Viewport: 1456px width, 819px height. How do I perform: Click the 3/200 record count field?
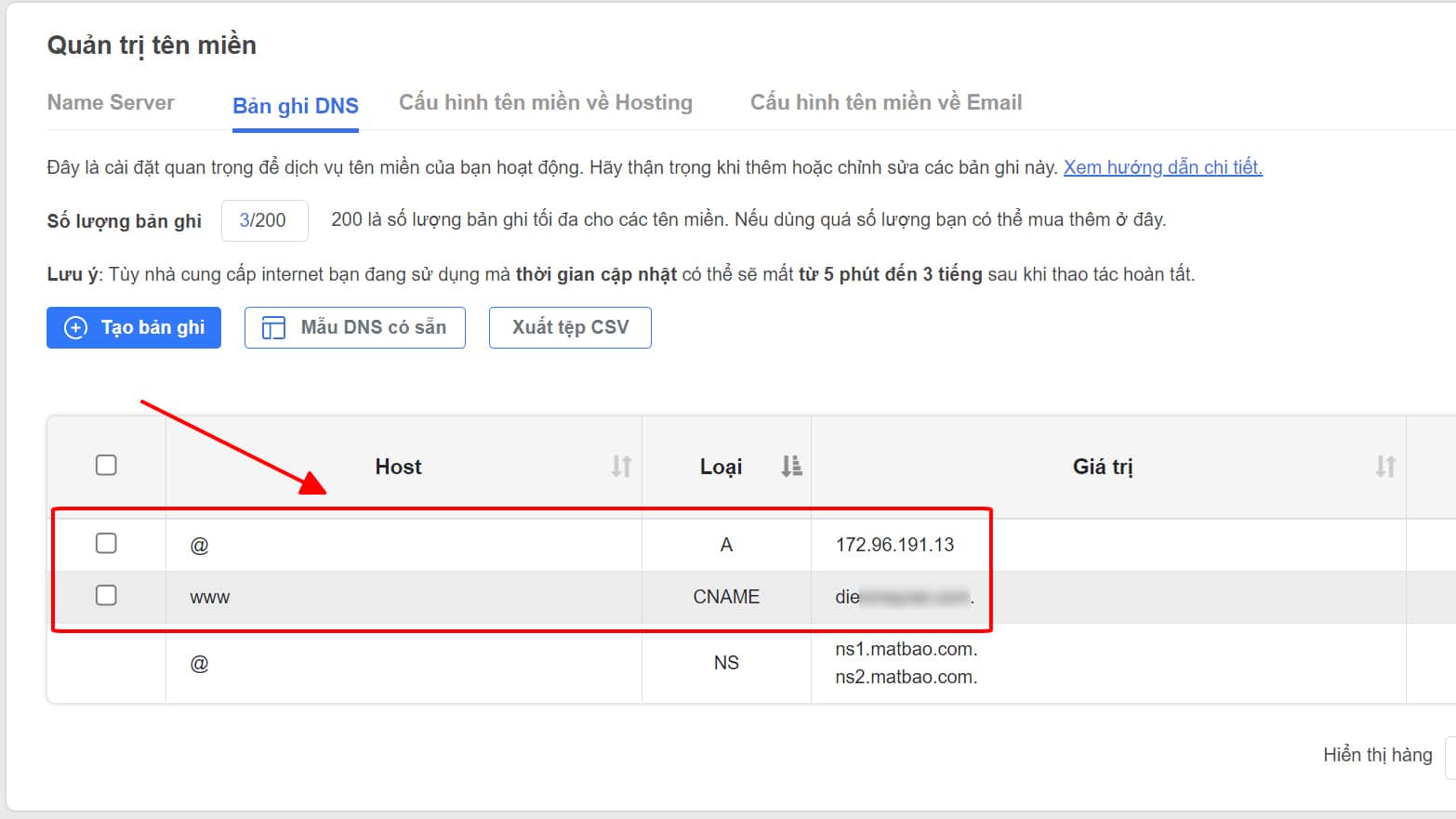(x=264, y=220)
